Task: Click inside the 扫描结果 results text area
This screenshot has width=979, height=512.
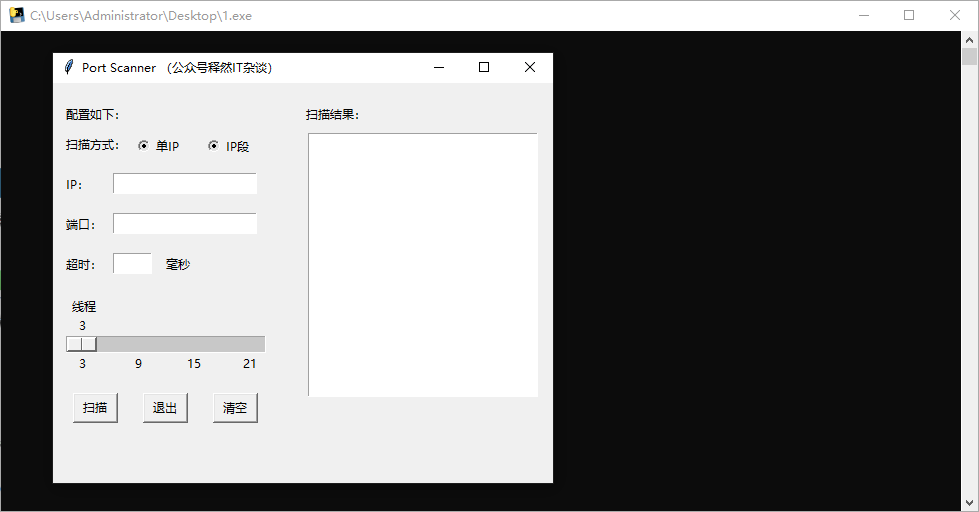Action: point(423,265)
